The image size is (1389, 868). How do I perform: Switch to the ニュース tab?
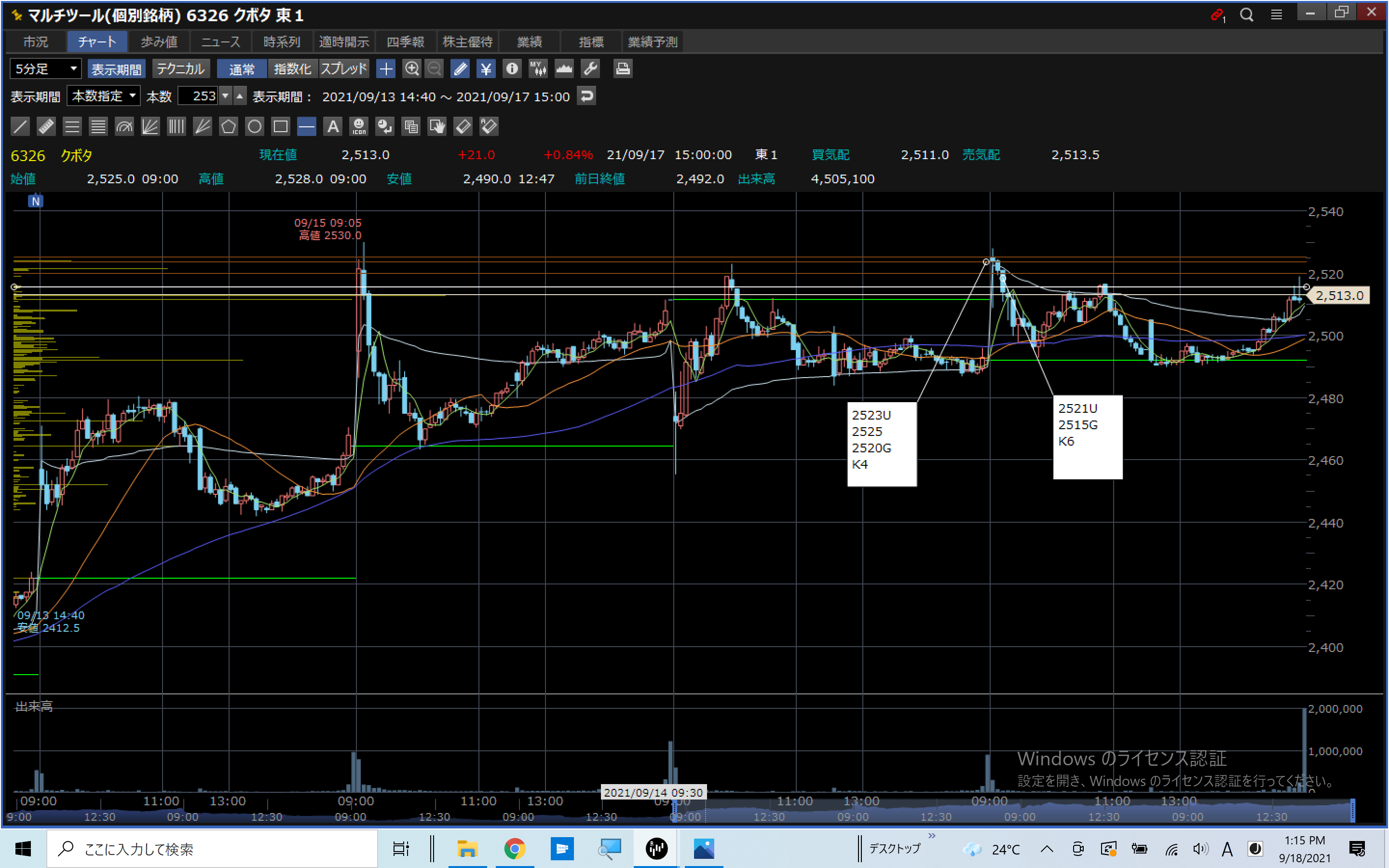click(x=221, y=42)
